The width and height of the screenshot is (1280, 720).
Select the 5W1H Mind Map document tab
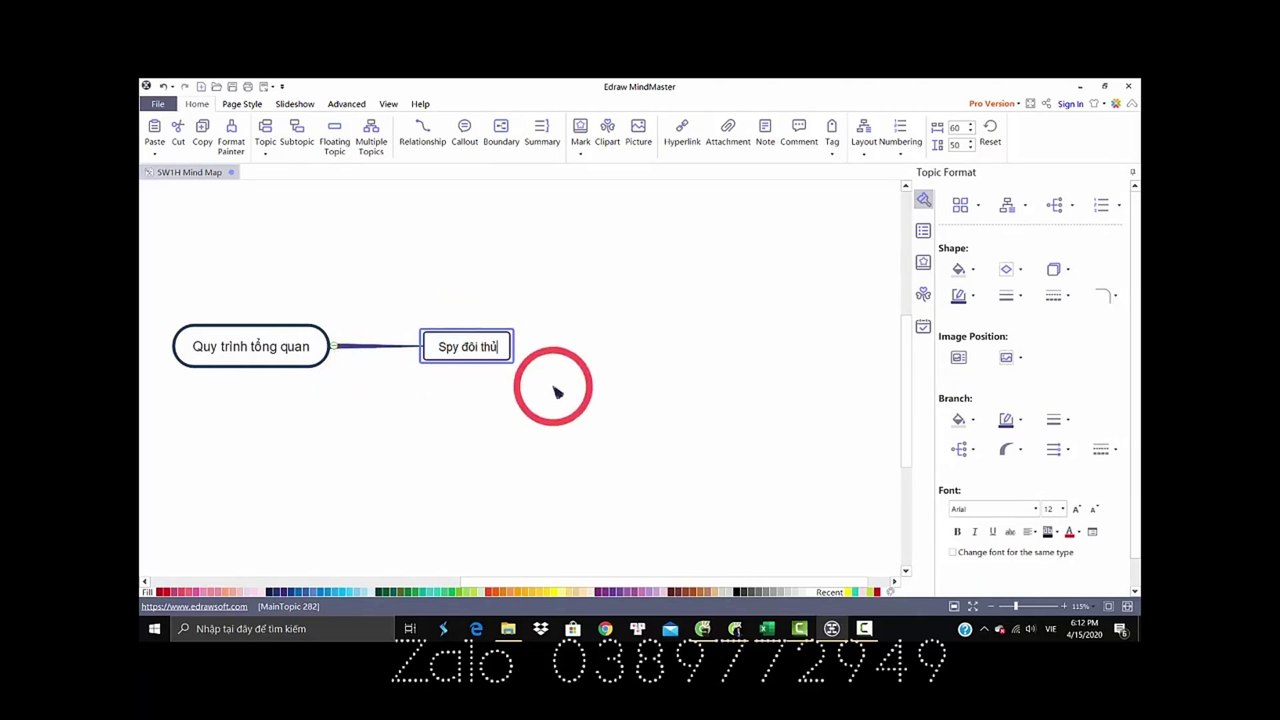(x=189, y=172)
